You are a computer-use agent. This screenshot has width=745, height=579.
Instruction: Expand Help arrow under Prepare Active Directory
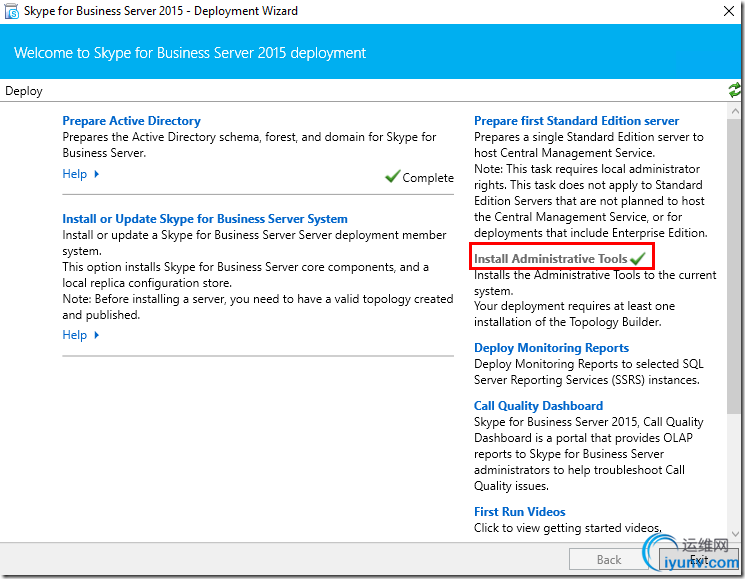coord(97,174)
